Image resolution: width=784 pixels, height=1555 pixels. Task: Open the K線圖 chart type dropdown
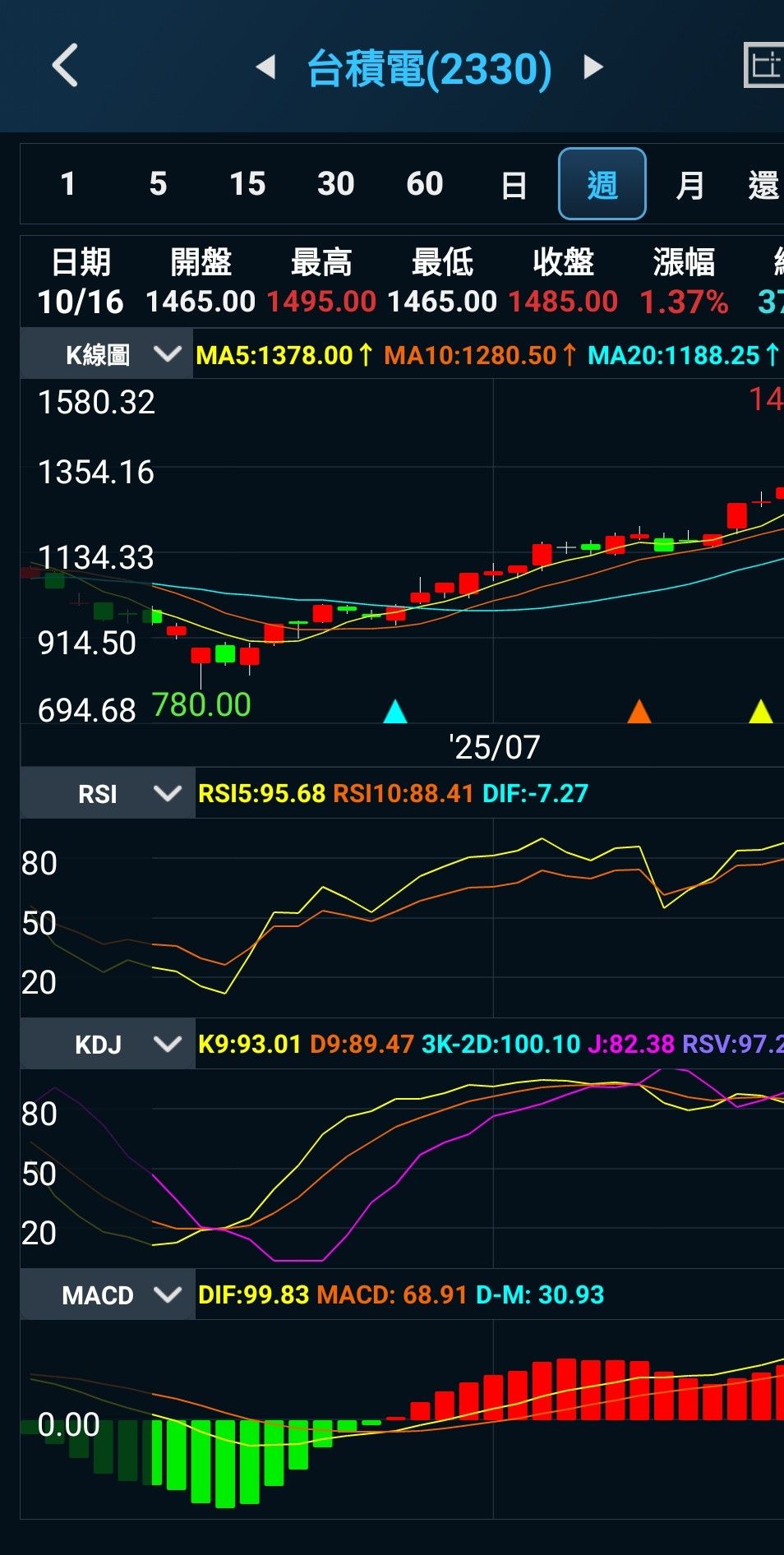pyautogui.click(x=107, y=354)
